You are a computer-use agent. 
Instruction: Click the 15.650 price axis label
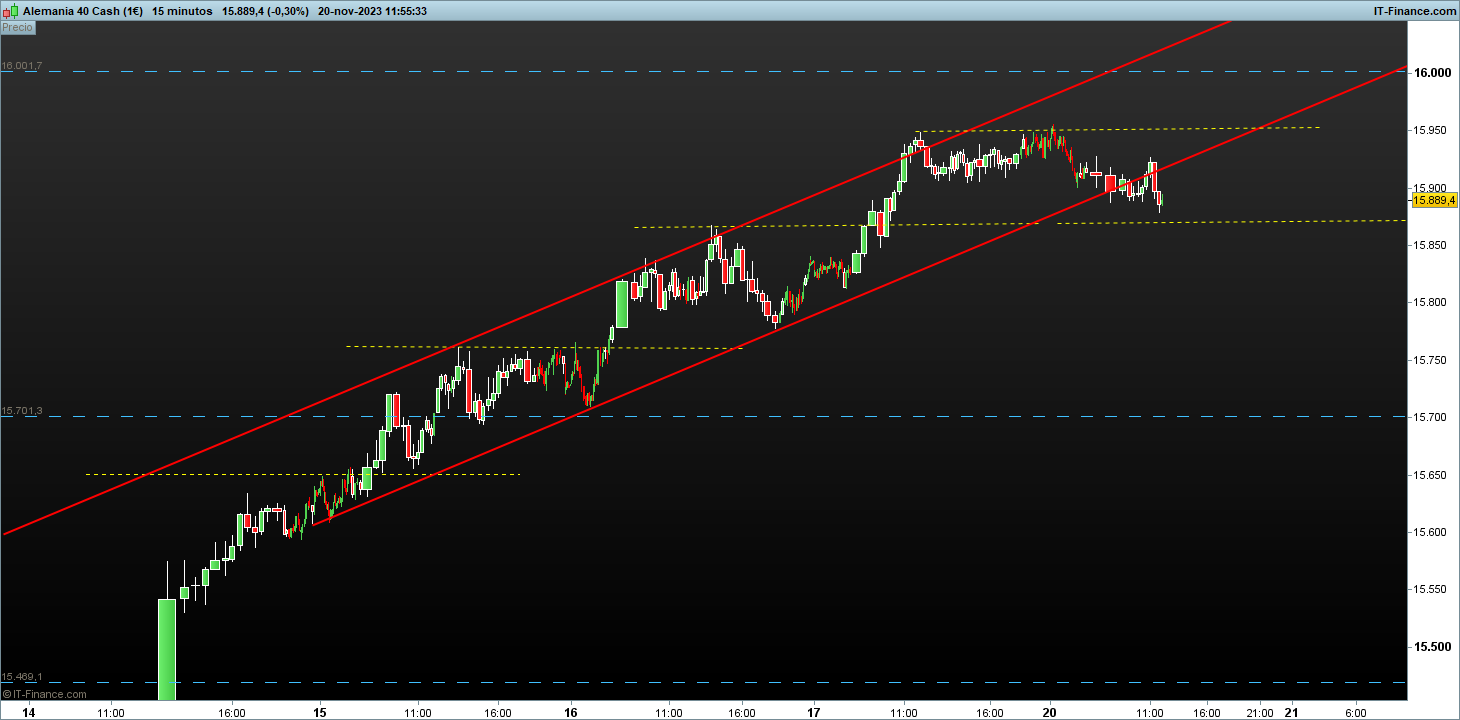pos(1430,475)
